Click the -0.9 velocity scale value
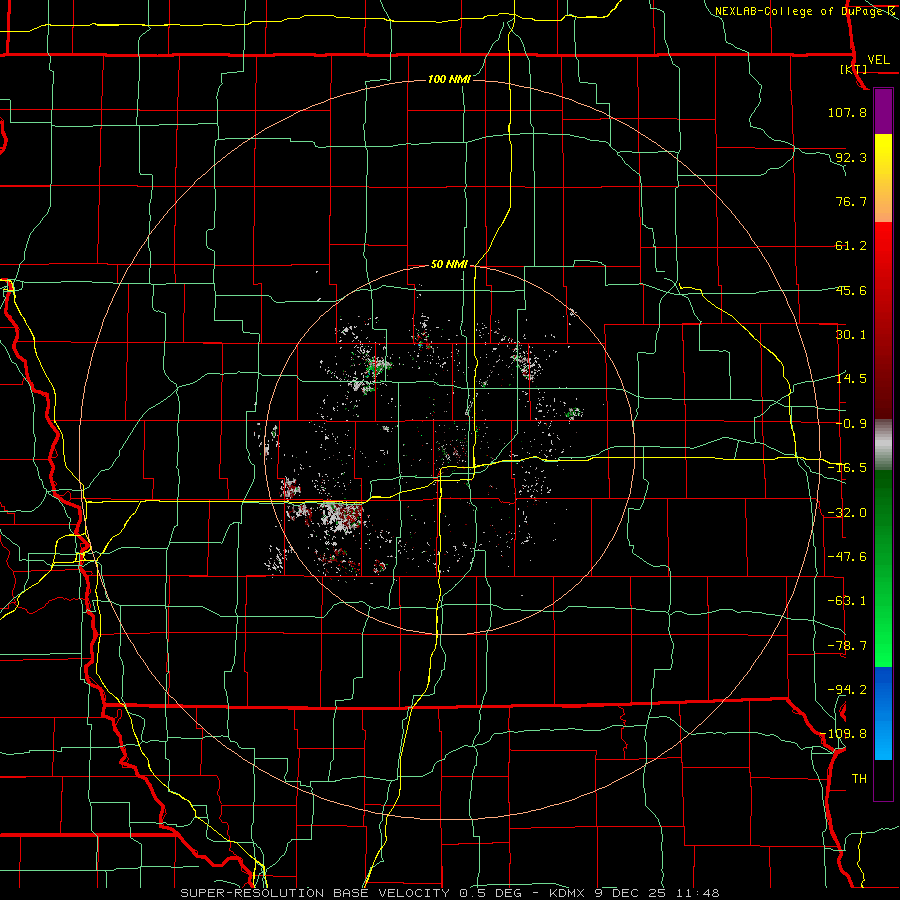Image resolution: width=900 pixels, height=900 pixels. tap(851, 424)
